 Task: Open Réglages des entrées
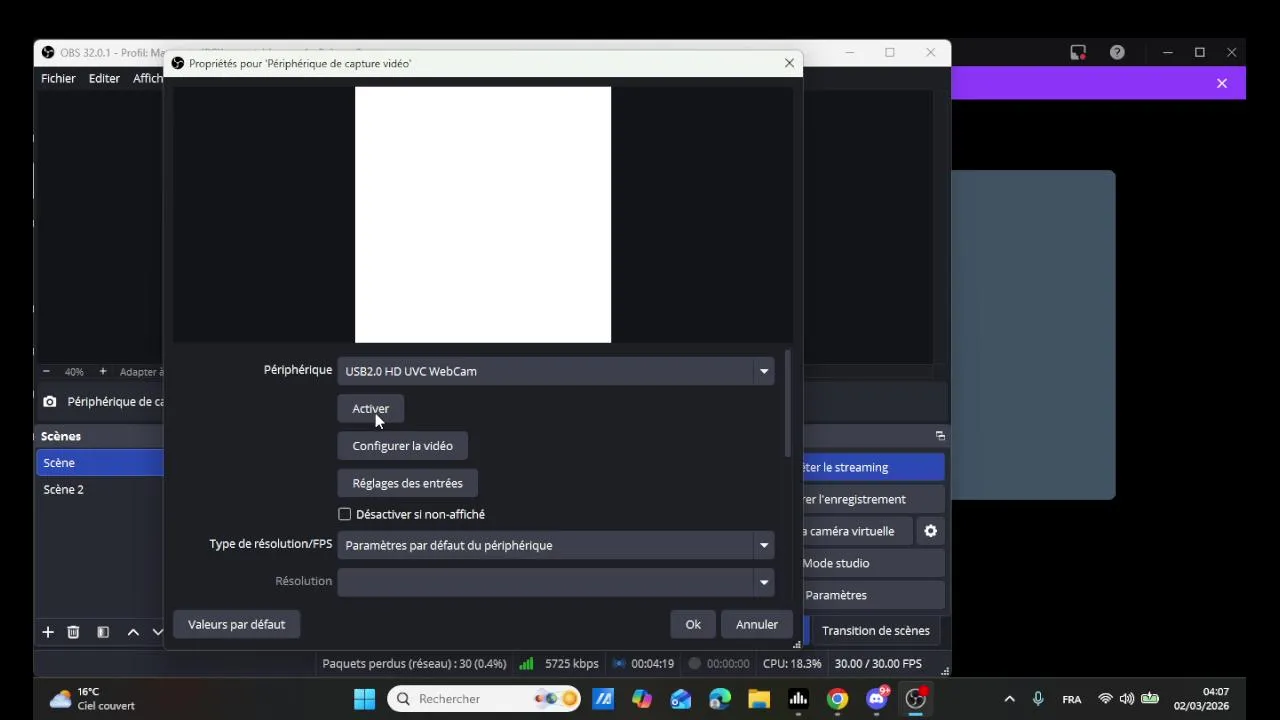(407, 483)
